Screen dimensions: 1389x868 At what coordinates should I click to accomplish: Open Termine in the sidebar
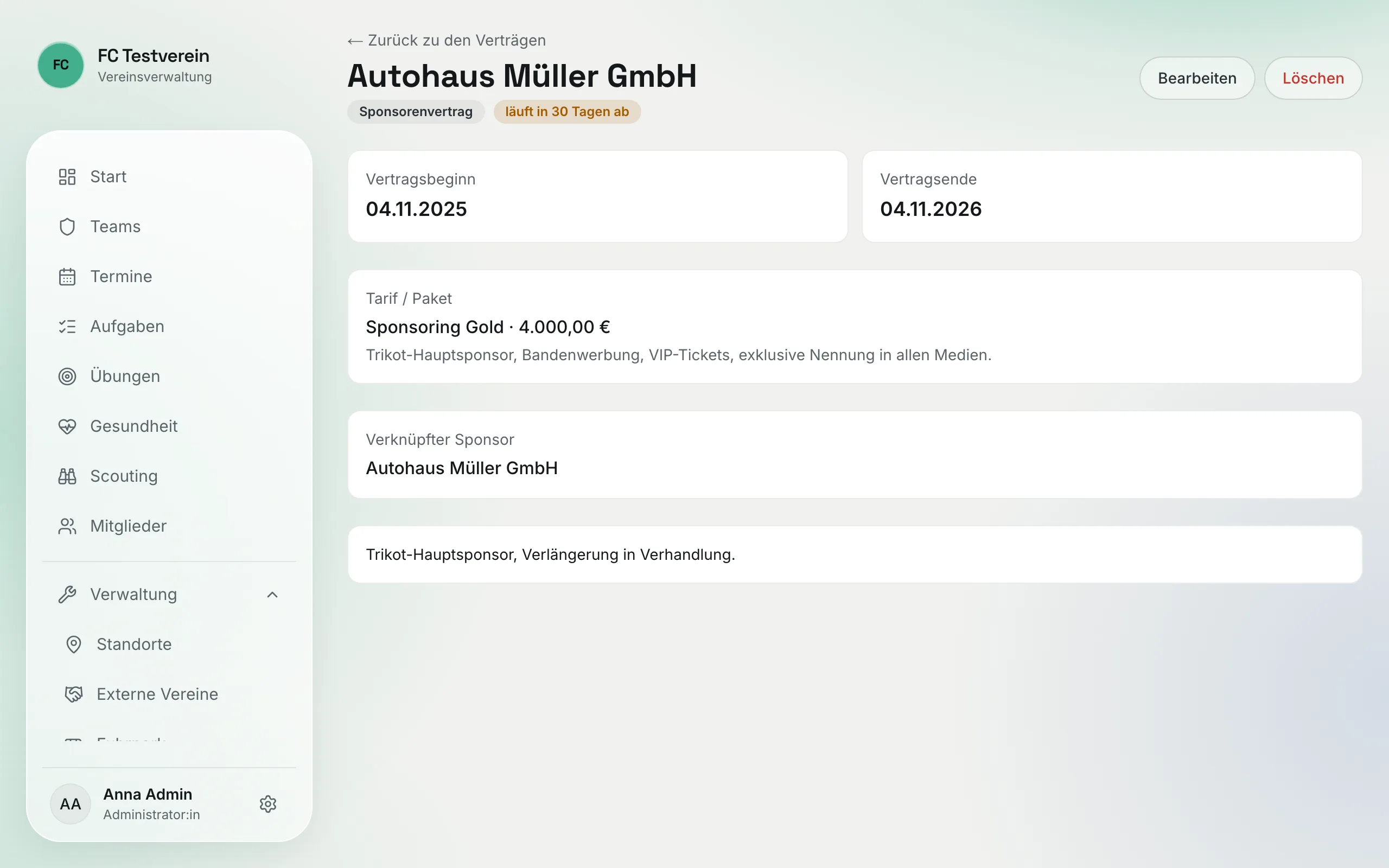[x=169, y=277]
